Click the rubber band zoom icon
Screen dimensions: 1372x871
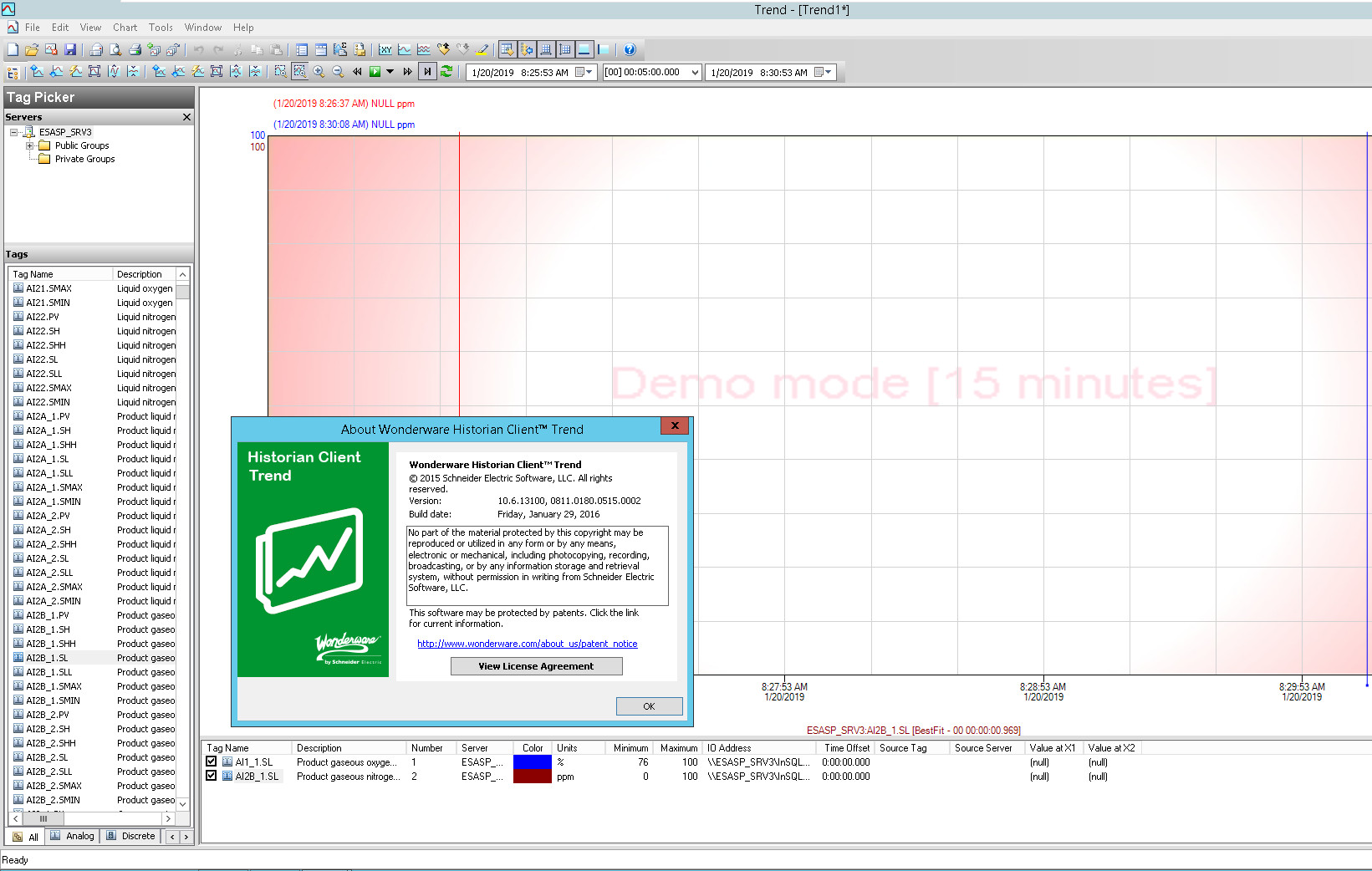click(280, 71)
